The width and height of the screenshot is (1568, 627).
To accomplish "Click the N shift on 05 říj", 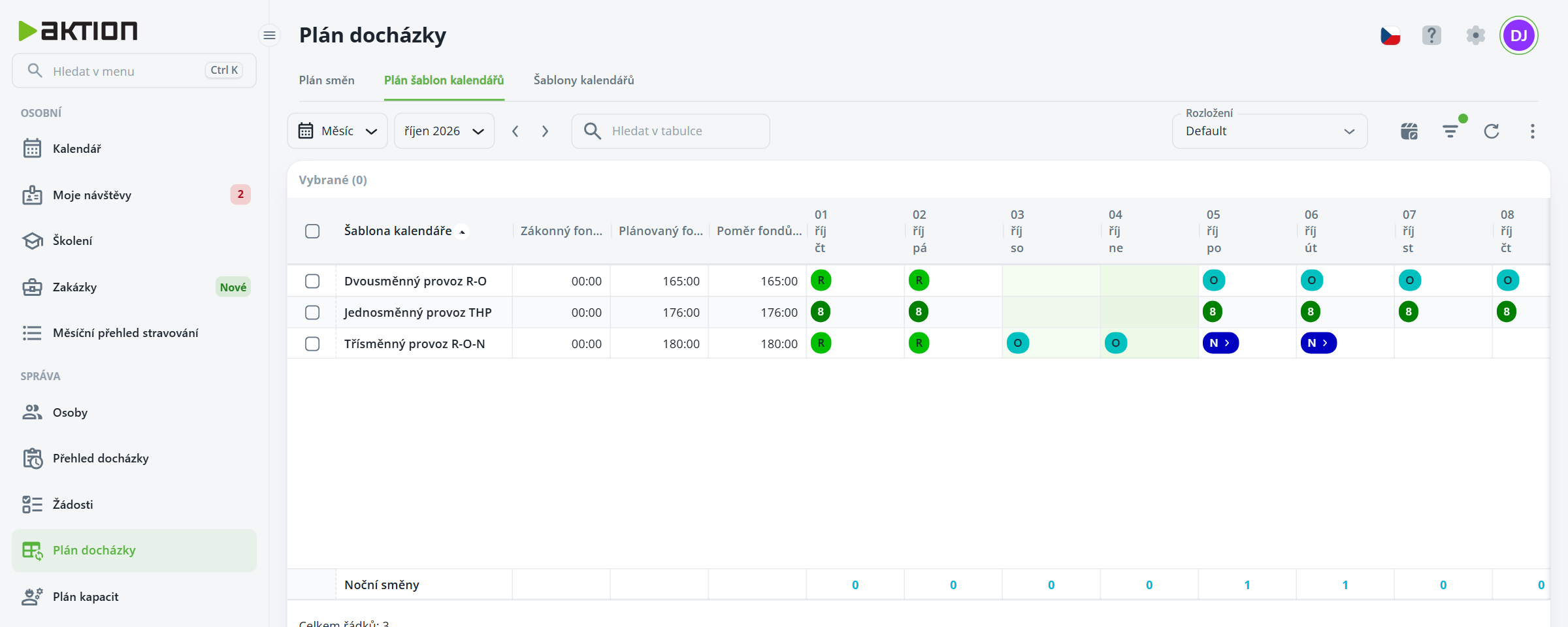I will pyautogui.click(x=1220, y=343).
